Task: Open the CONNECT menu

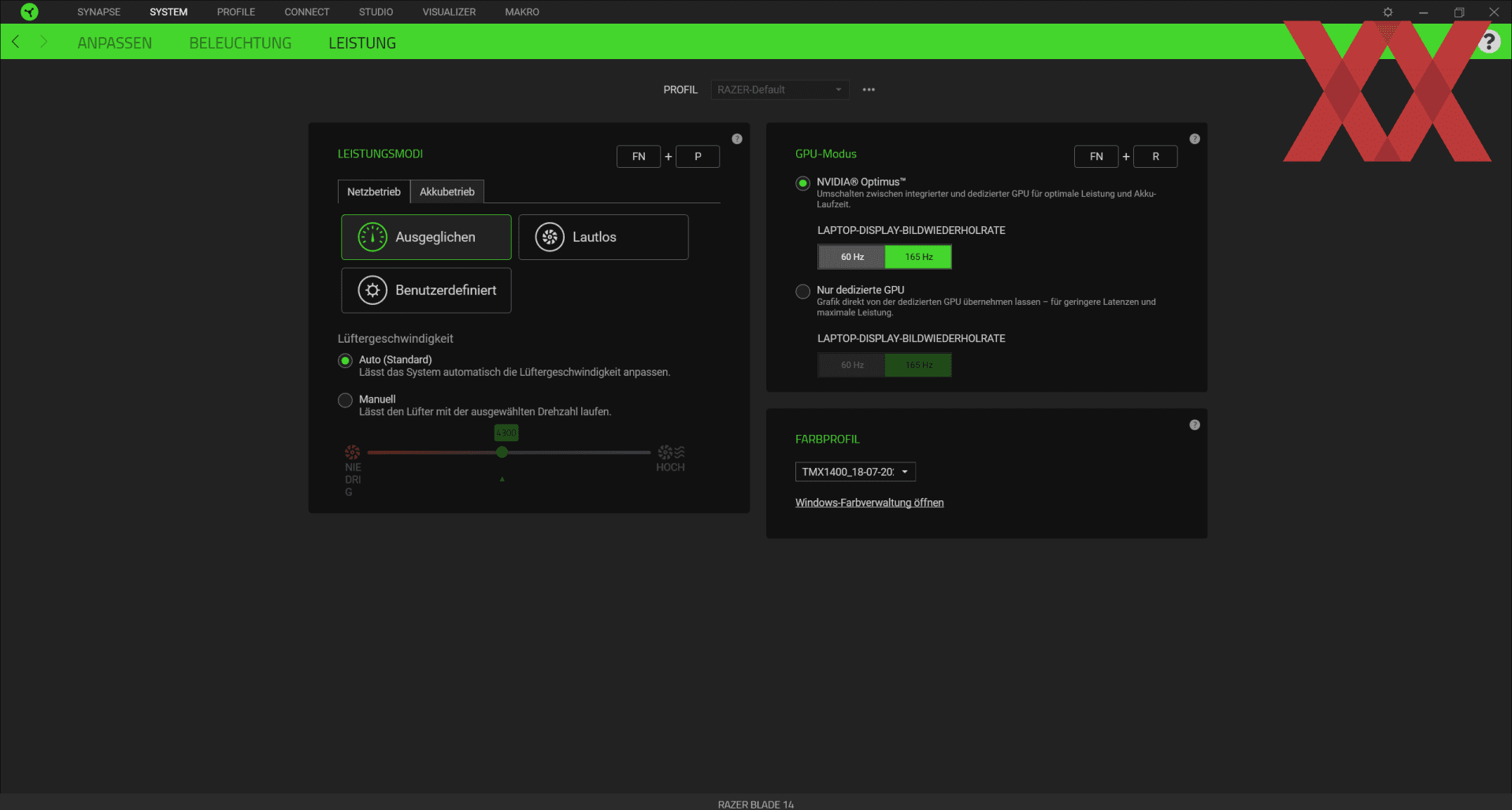Action: pyautogui.click(x=307, y=12)
